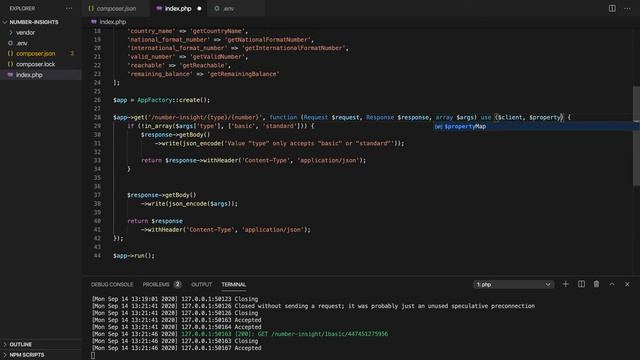The height and width of the screenshot is (360, 640).
Task: Click the 'getCountryName' string on line 18
Action: tap(218, 31)
